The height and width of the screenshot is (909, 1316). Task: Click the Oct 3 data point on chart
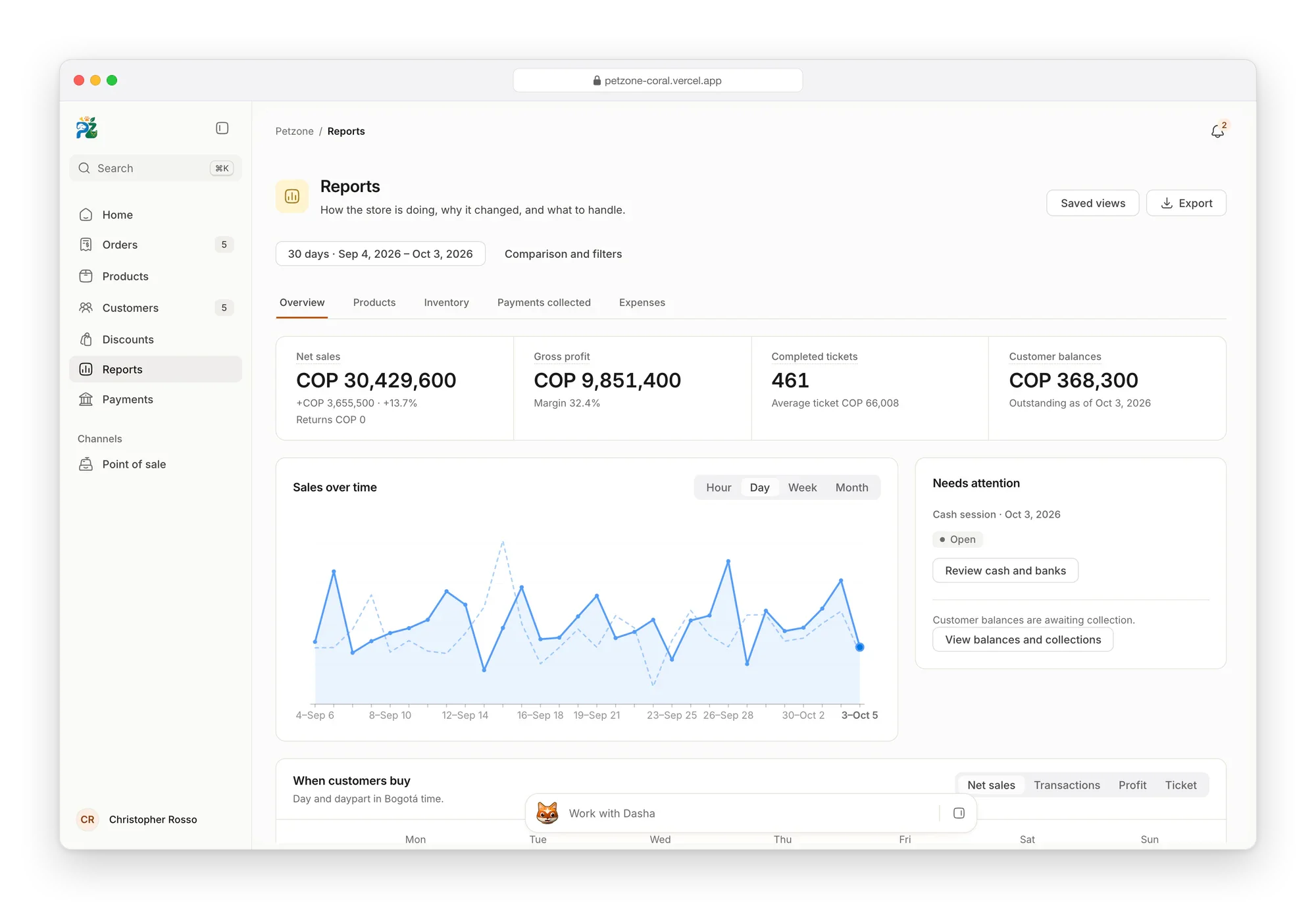click(859, 647)
